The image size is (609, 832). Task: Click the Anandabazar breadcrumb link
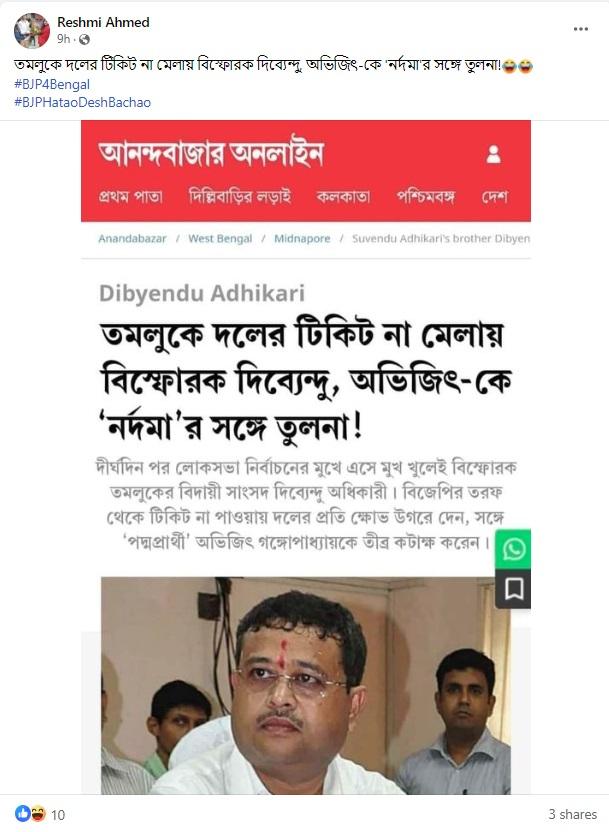[x=132, y=239]
